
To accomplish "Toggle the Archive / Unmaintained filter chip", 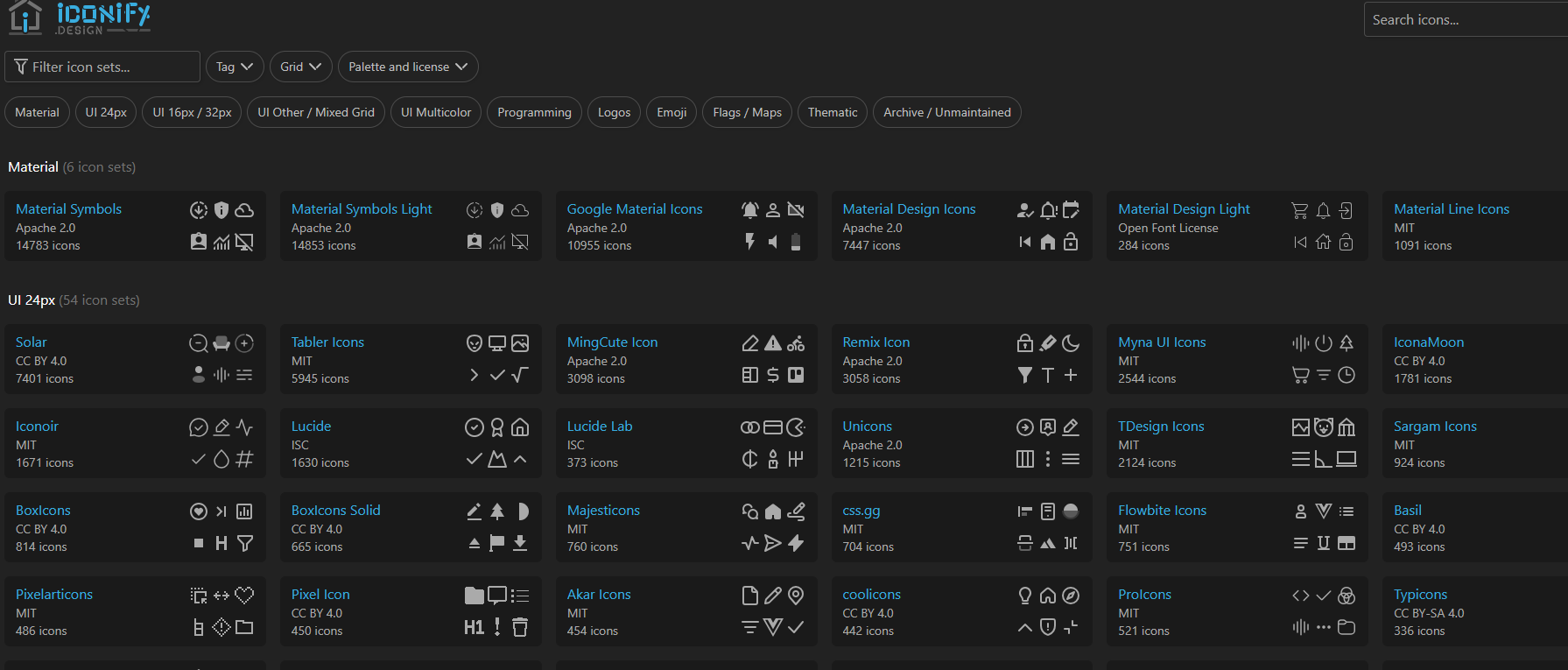I will pyautogui.click(x=946, y=112).
